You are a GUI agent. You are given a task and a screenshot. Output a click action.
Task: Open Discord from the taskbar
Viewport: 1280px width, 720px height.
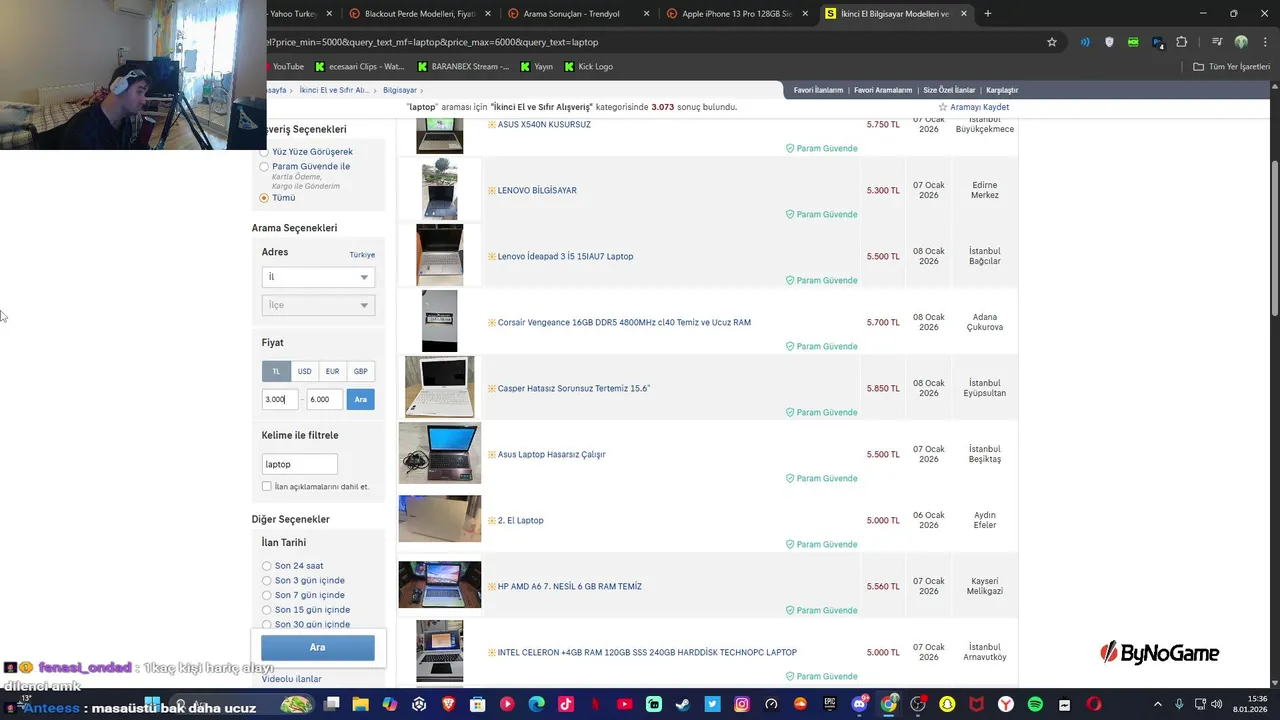[859, 704]
